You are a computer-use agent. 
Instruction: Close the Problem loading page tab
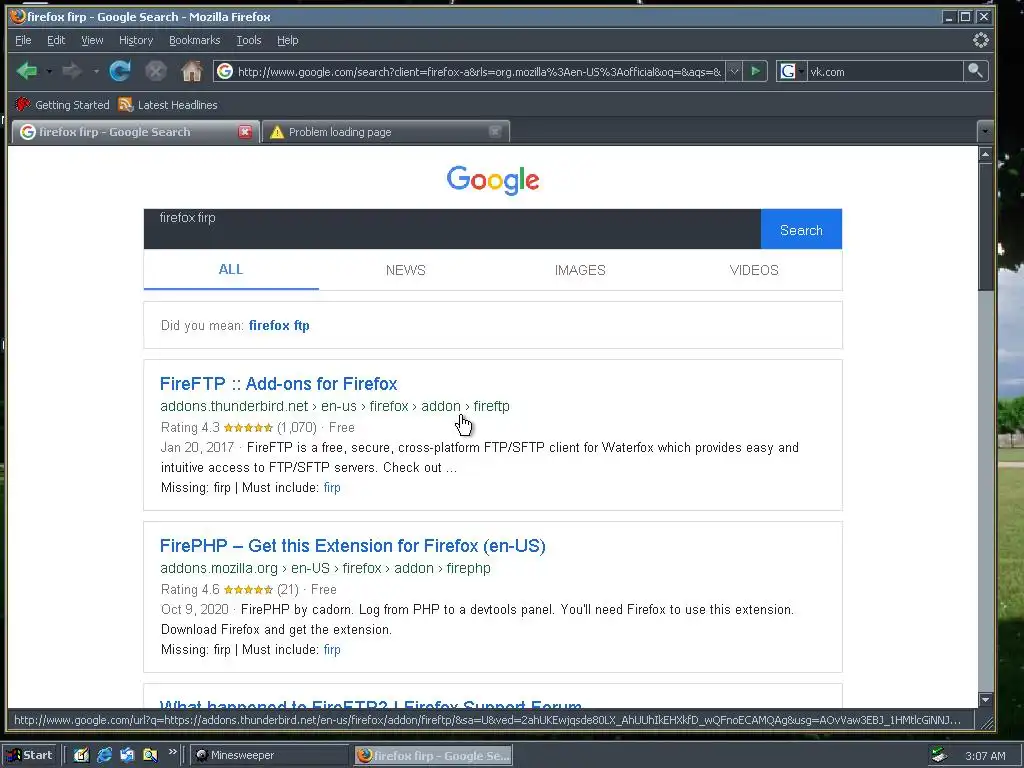point(494,132)
